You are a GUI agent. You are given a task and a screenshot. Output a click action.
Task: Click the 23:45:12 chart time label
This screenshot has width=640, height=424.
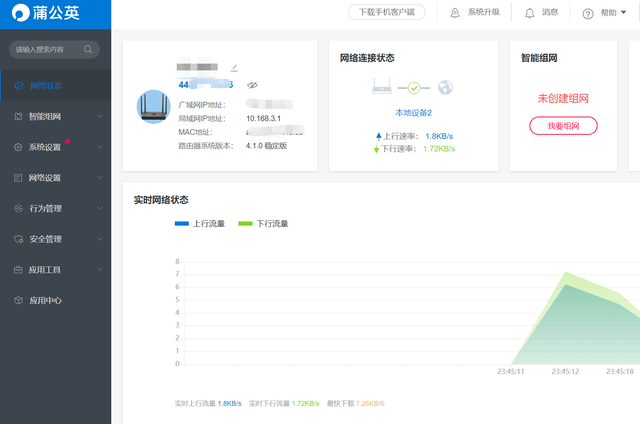click(x=565, y=371)
